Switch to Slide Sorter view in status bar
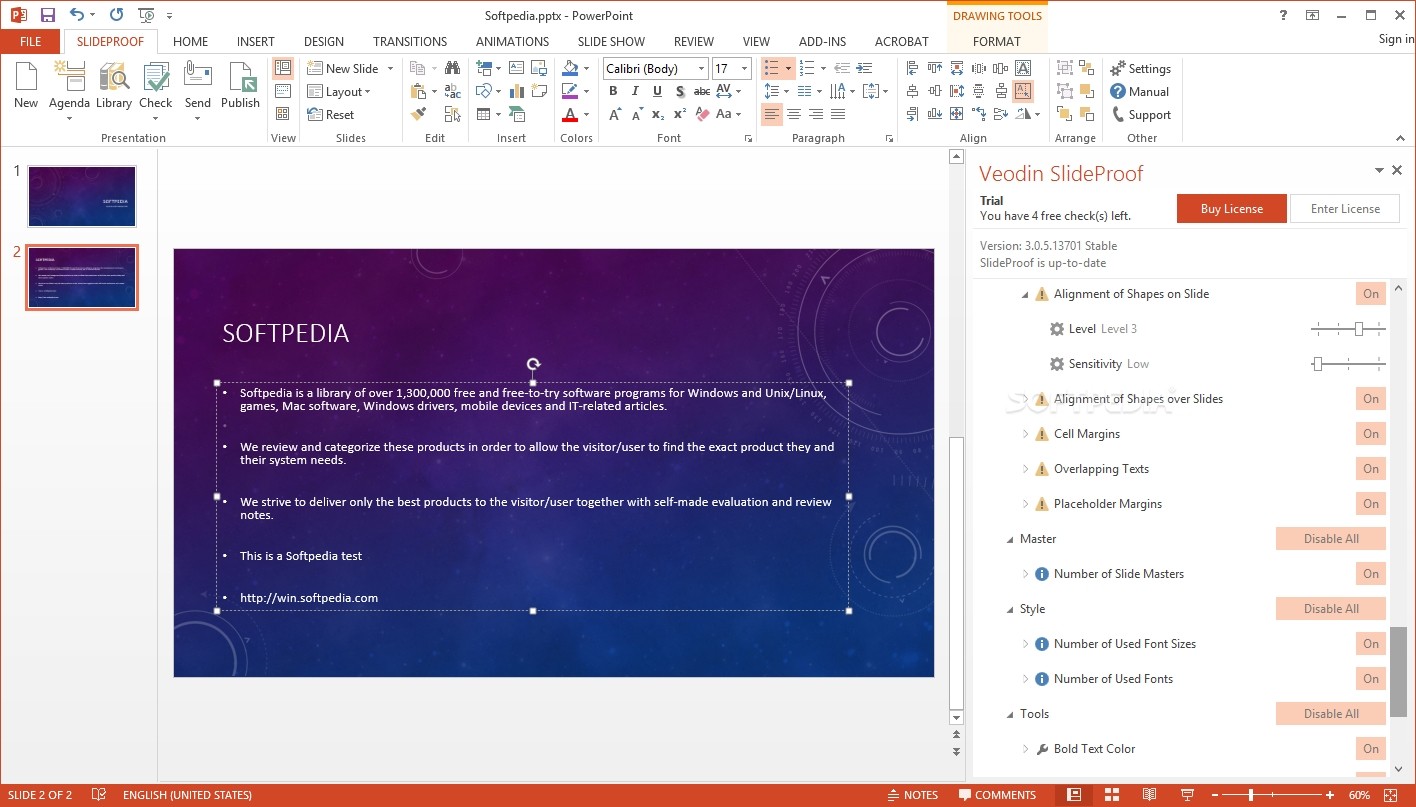 point(1111,795)
